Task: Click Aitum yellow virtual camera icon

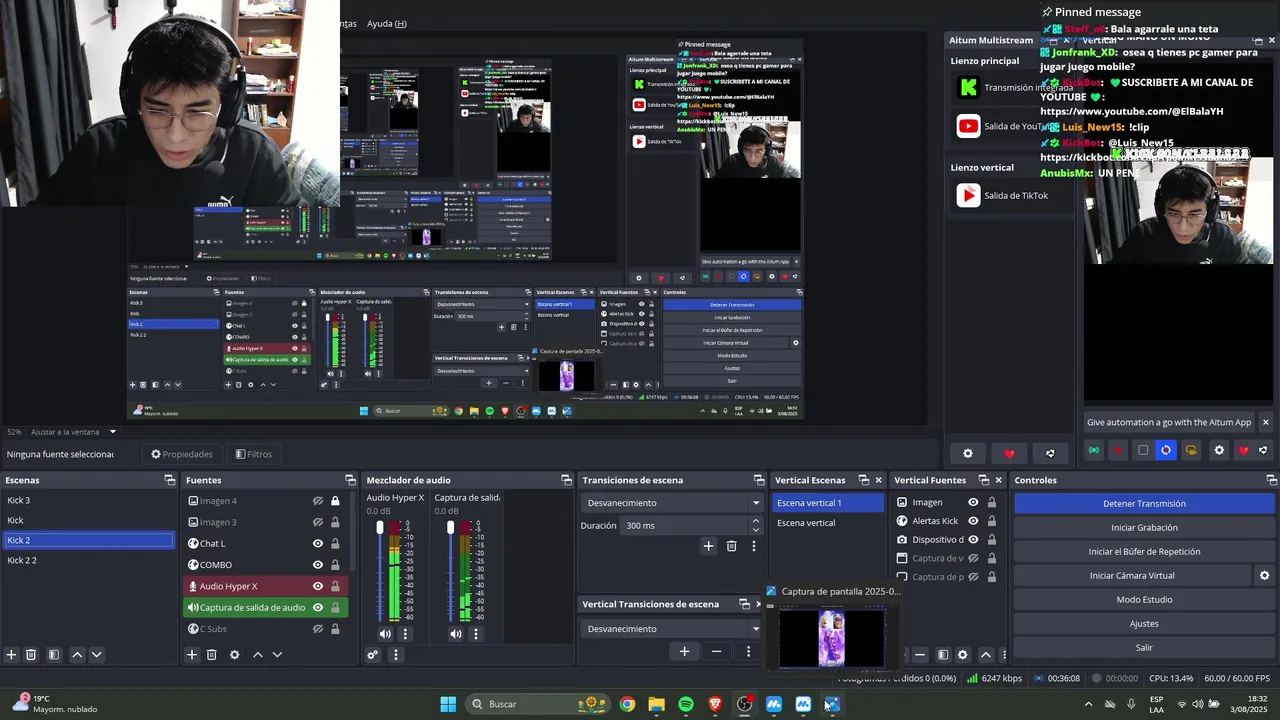Action: tap(1191, 451)
